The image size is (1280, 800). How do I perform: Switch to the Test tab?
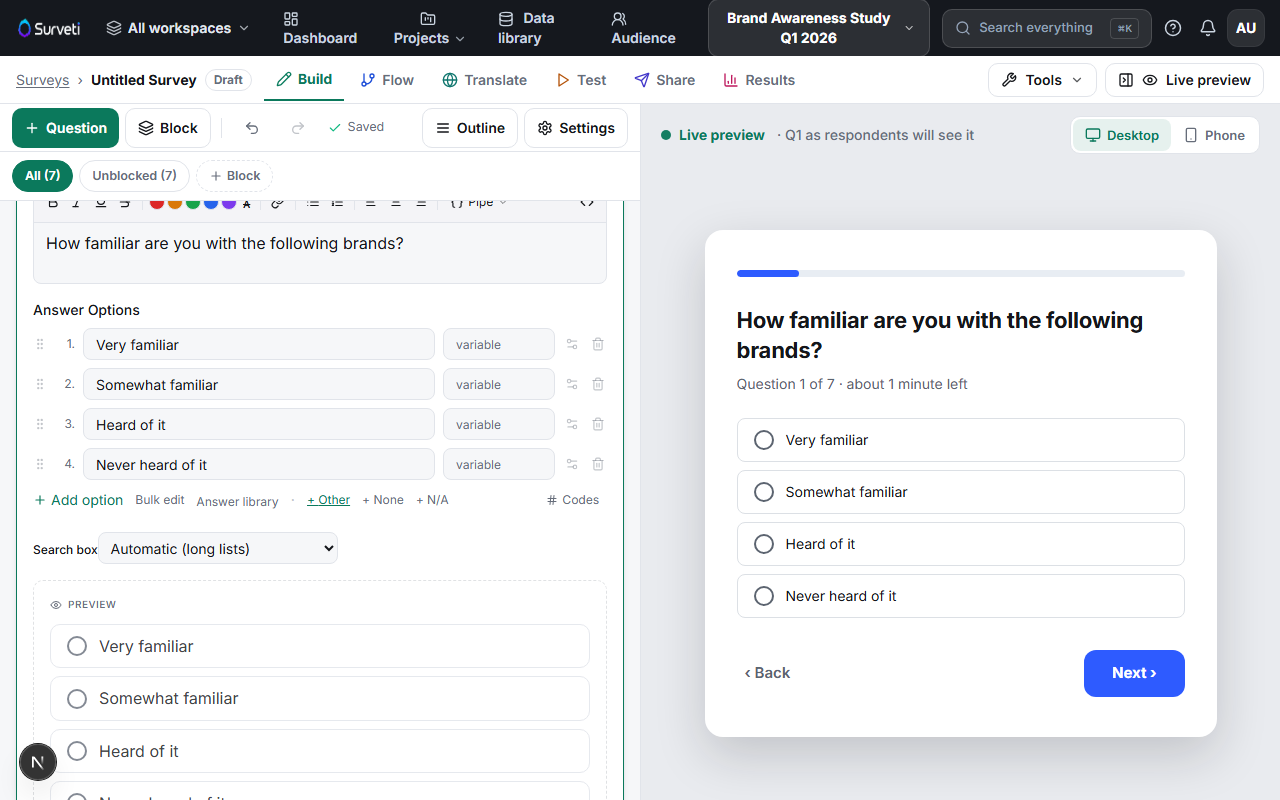pyautogui.click(x=581, y=80)
